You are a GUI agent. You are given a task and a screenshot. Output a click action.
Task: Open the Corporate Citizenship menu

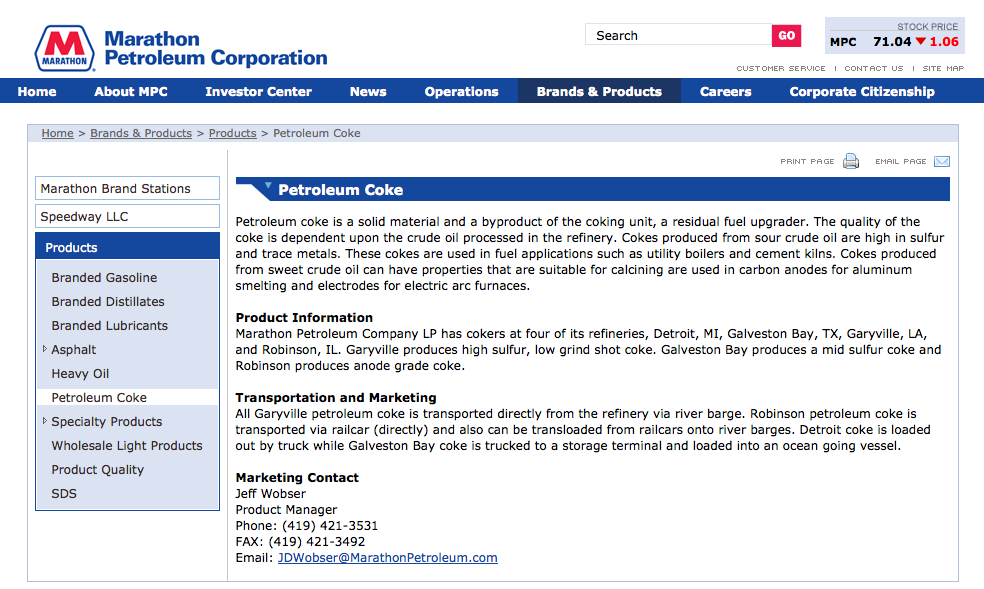pos(862,92)
